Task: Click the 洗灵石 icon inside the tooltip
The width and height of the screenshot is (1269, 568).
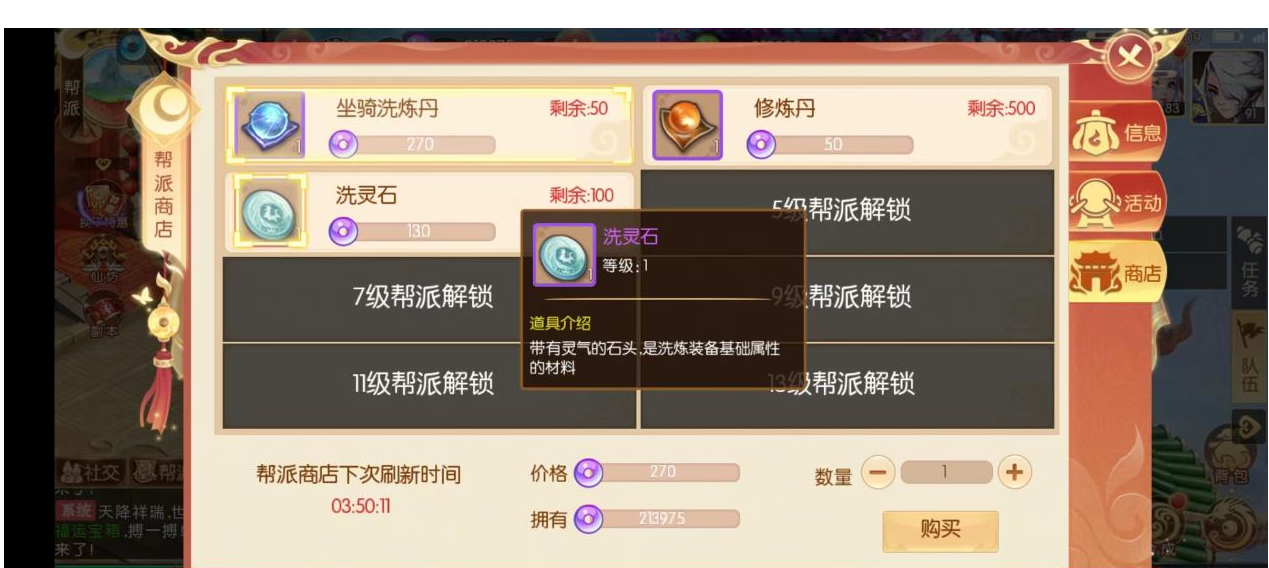Action: pos(564,255)
